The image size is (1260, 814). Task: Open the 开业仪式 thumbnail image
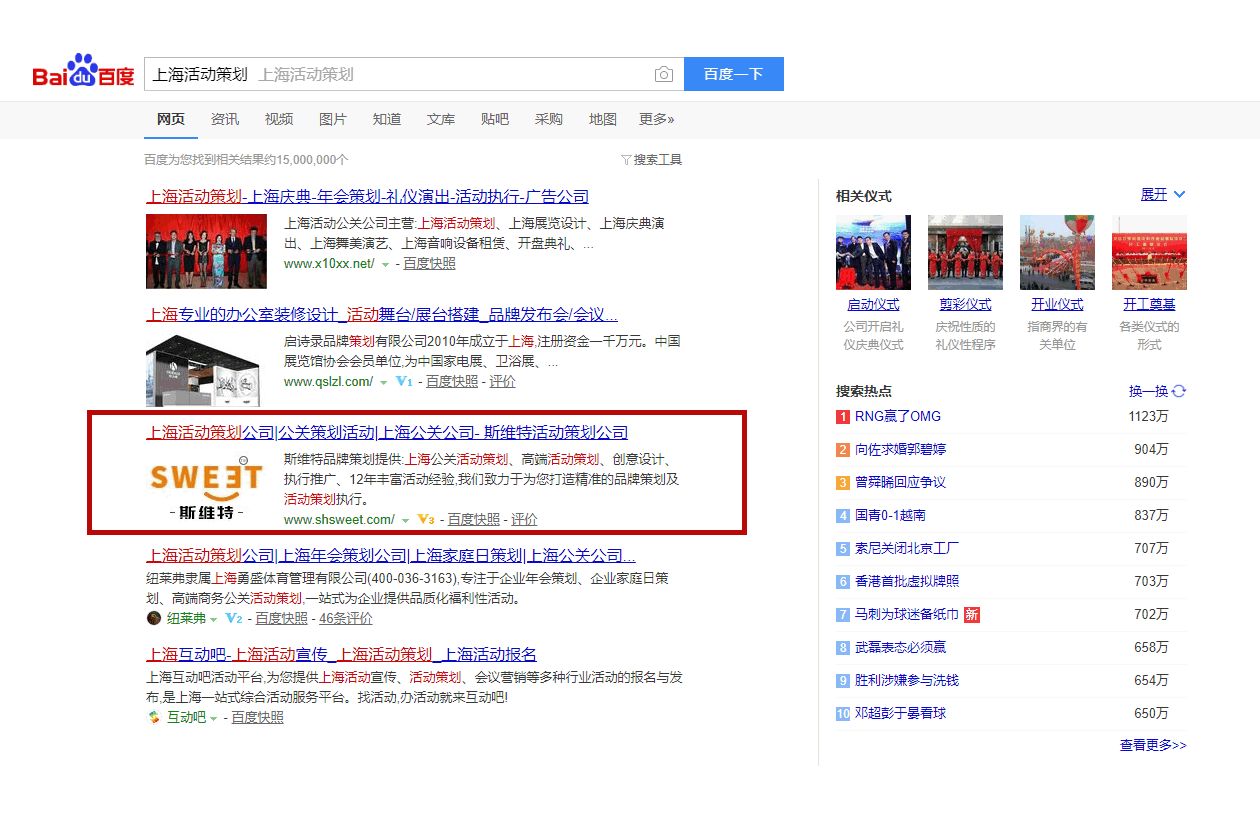point(1057,252)
